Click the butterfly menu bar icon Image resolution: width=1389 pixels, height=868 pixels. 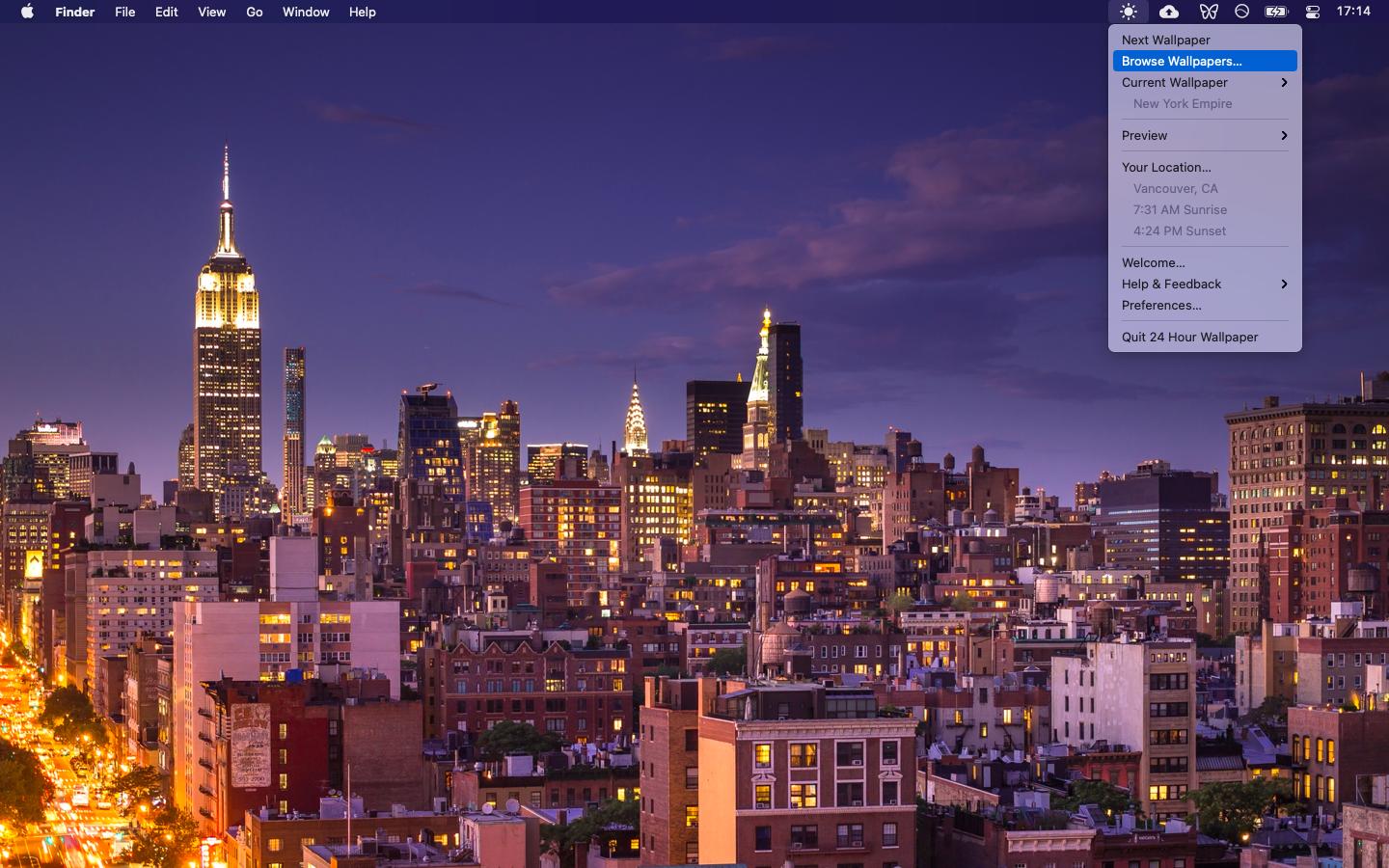[x=1209, y=12]
